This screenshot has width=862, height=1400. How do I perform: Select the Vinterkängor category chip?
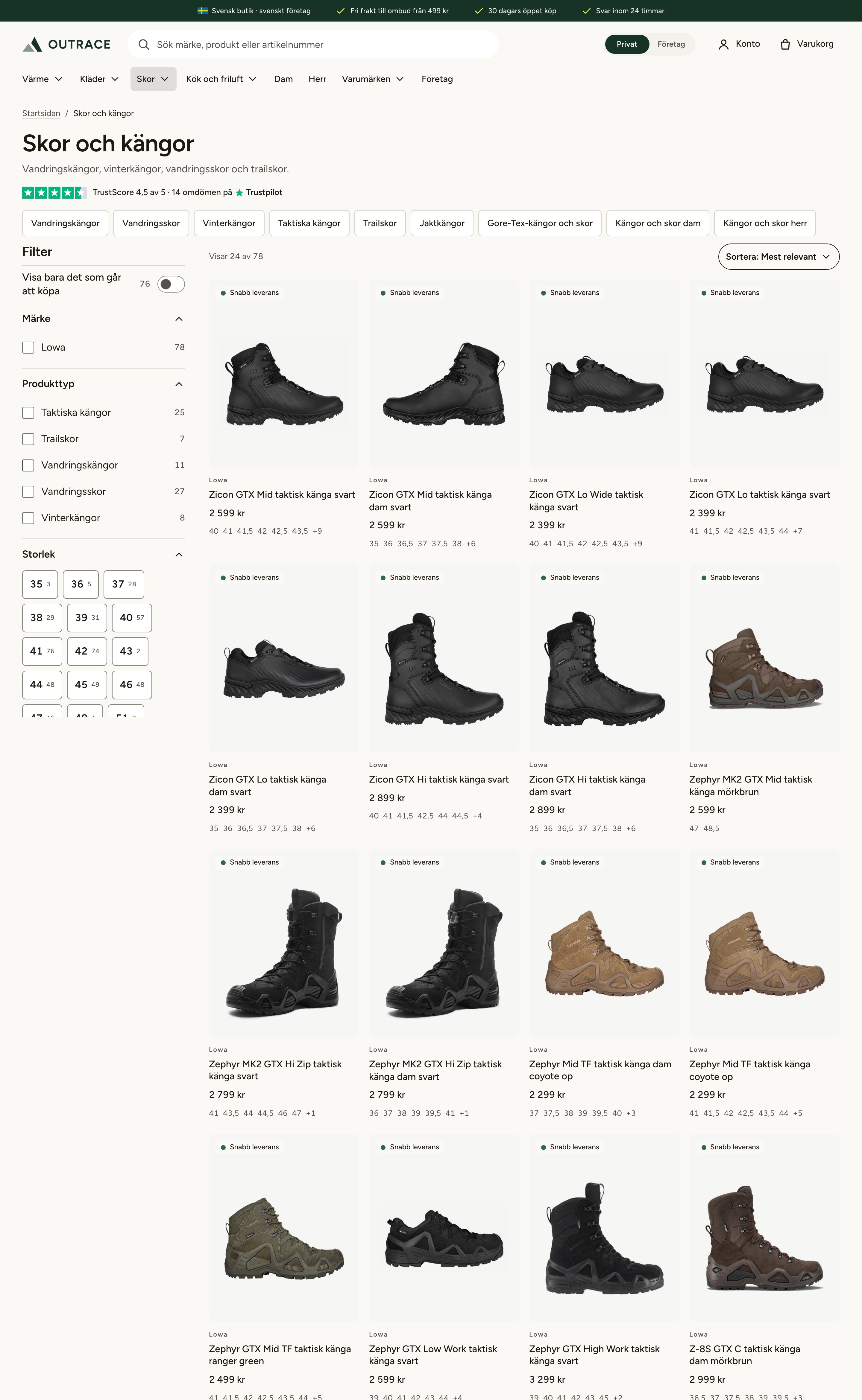point(229,223)
